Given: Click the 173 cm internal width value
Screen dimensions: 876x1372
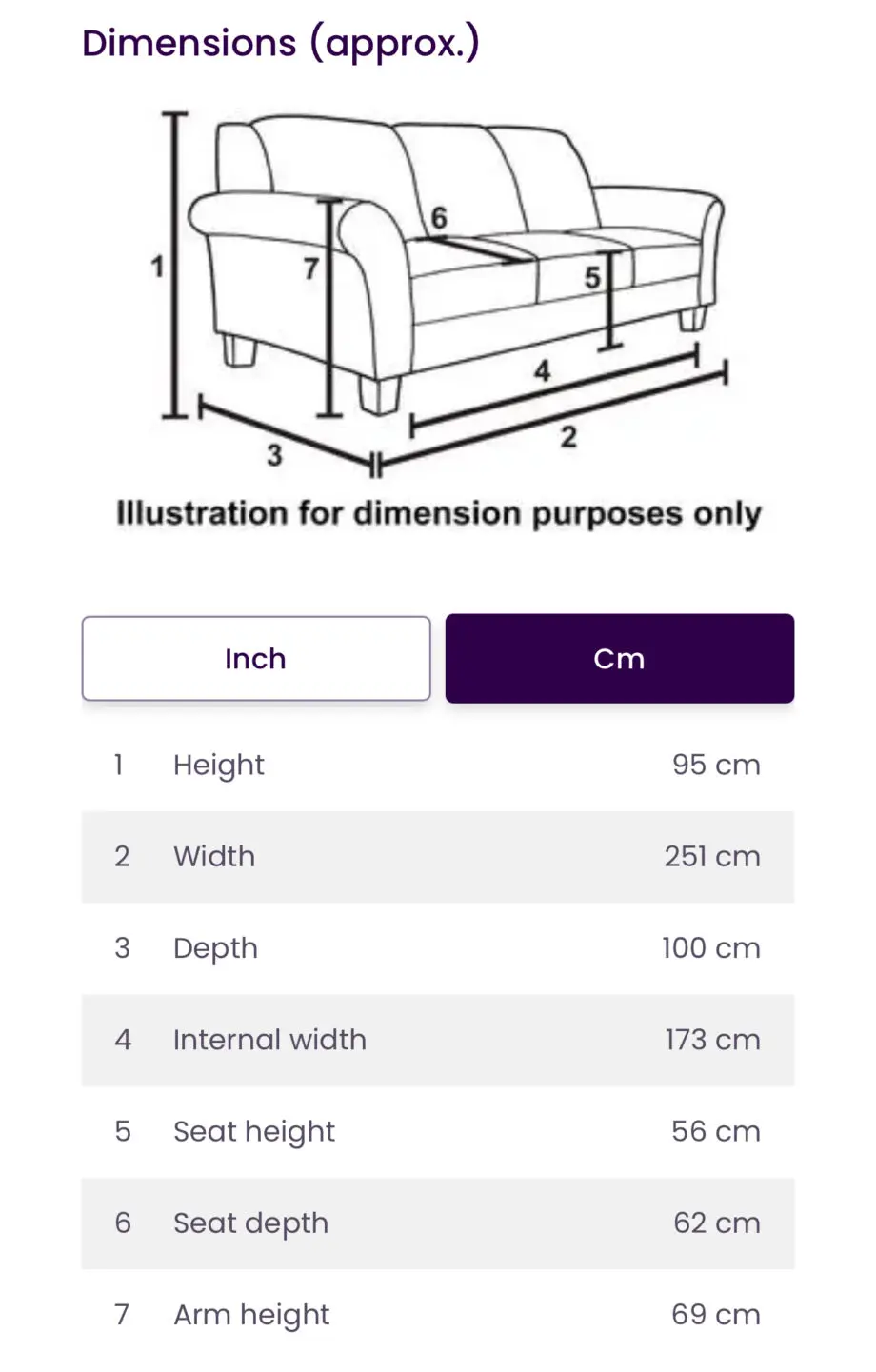Looking at the screenshot, I should coord(712,1040).
